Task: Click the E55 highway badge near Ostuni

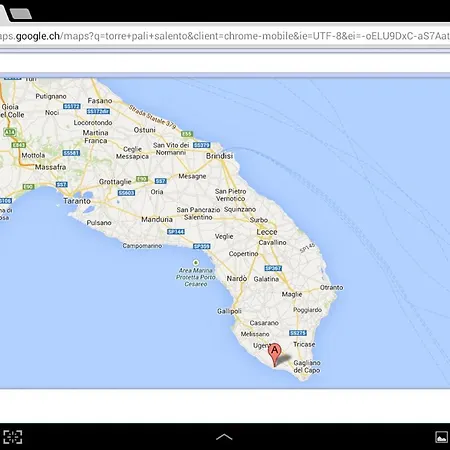Action: click(187, 134)
